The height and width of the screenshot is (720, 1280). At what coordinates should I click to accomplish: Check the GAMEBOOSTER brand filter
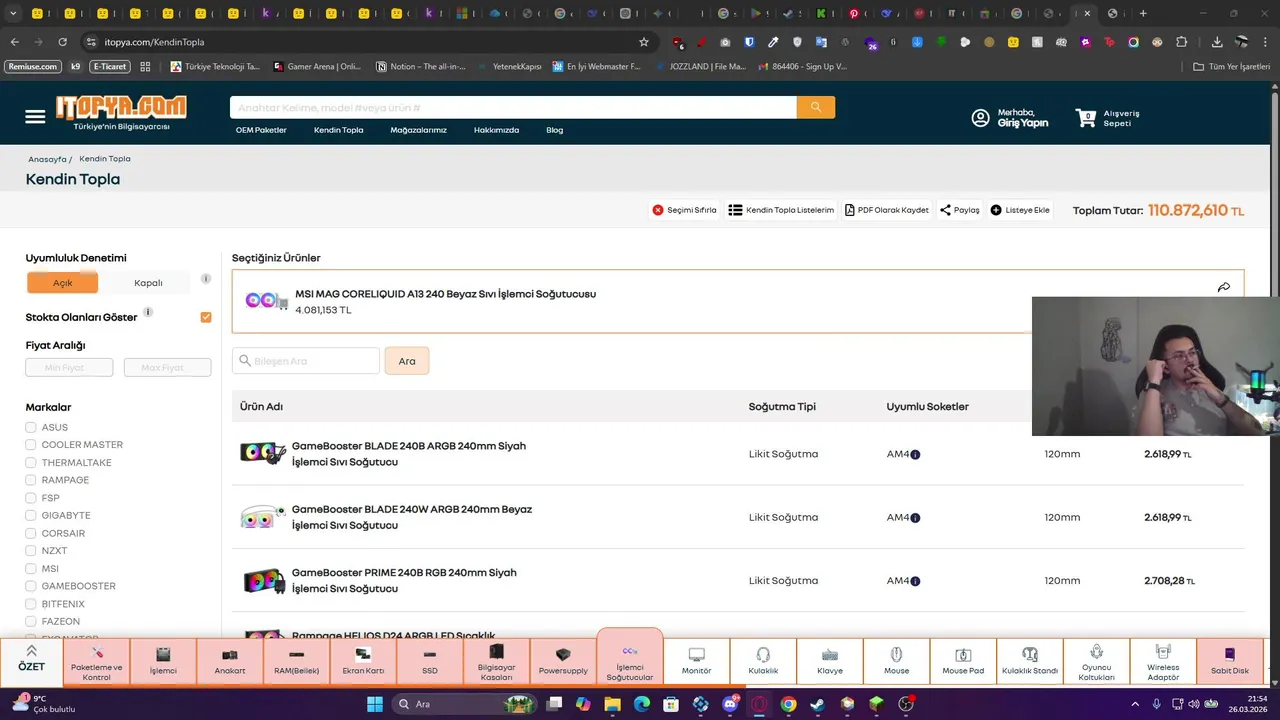[x=31, y=586]
